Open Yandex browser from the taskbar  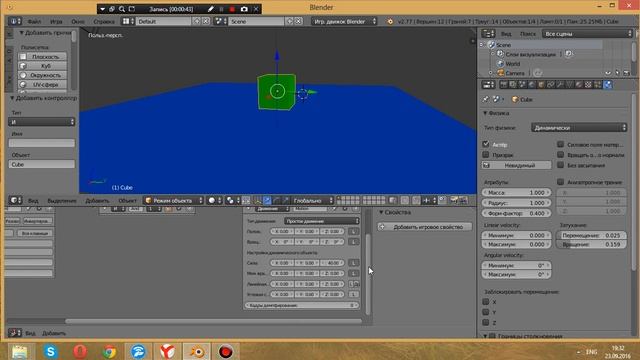click(x=167, y=351)
